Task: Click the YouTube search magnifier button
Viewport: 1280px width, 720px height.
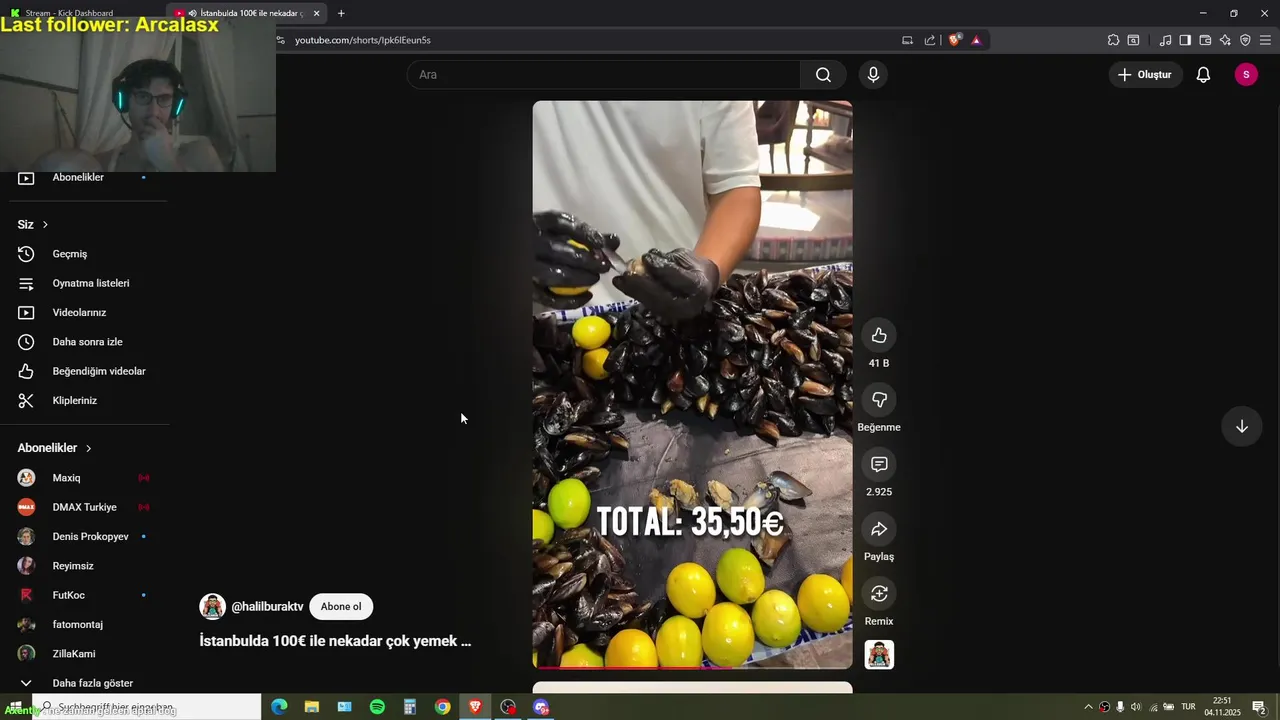Action: pyautogui.click(x=823, y=75)
